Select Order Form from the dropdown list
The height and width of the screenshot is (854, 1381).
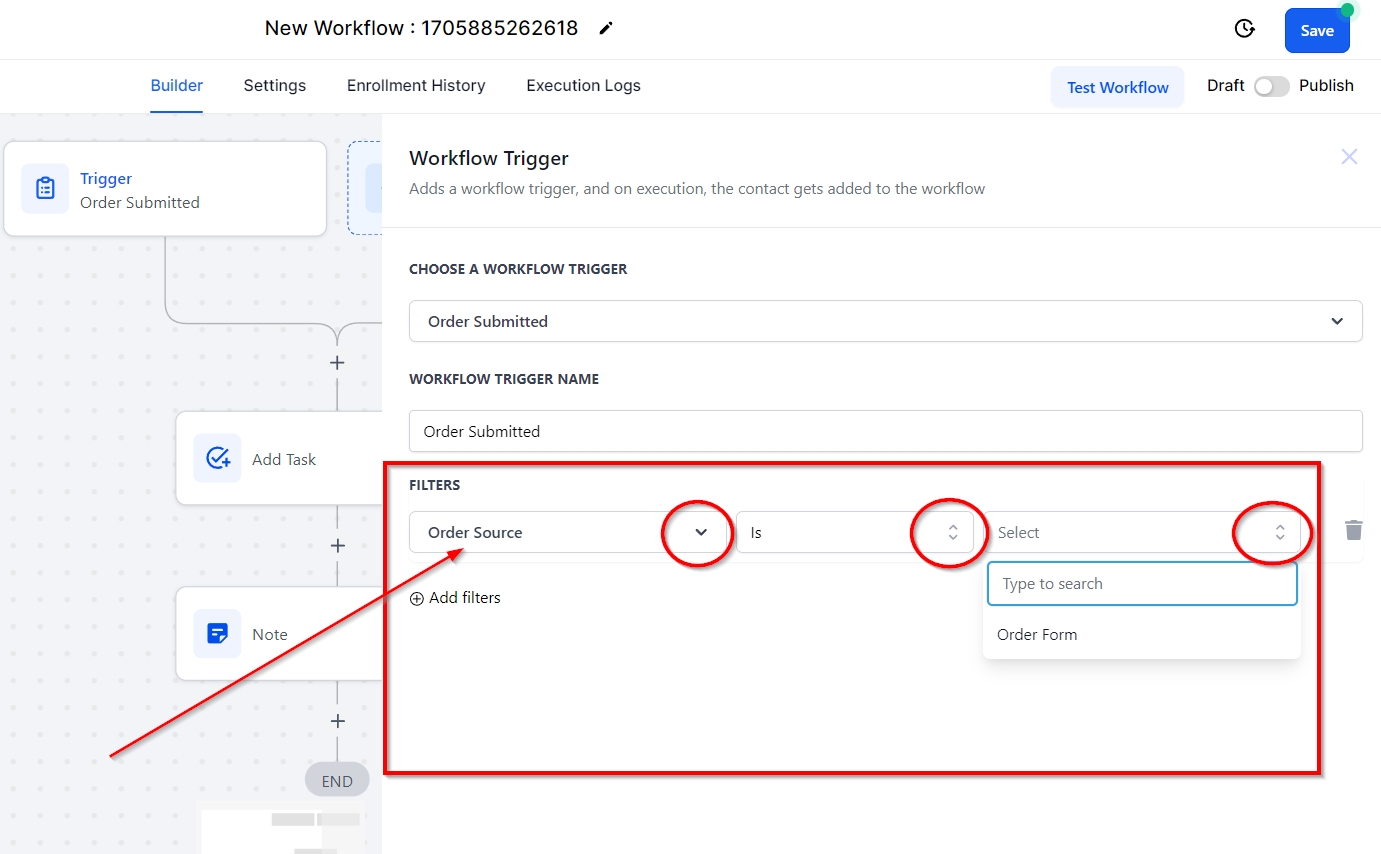point(1037,635)
